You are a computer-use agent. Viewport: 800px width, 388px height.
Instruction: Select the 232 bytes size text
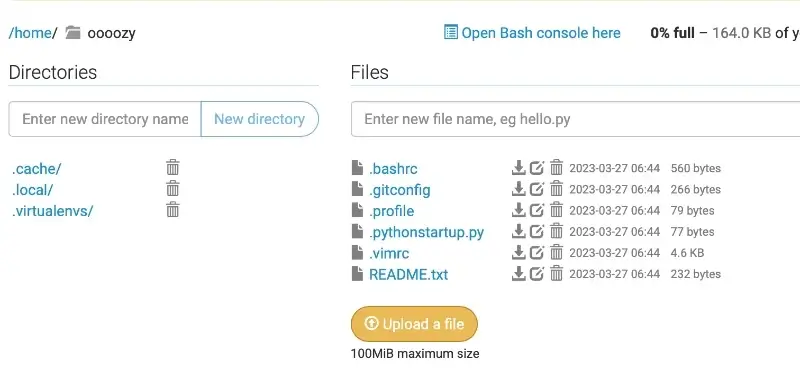coord(695,274)
